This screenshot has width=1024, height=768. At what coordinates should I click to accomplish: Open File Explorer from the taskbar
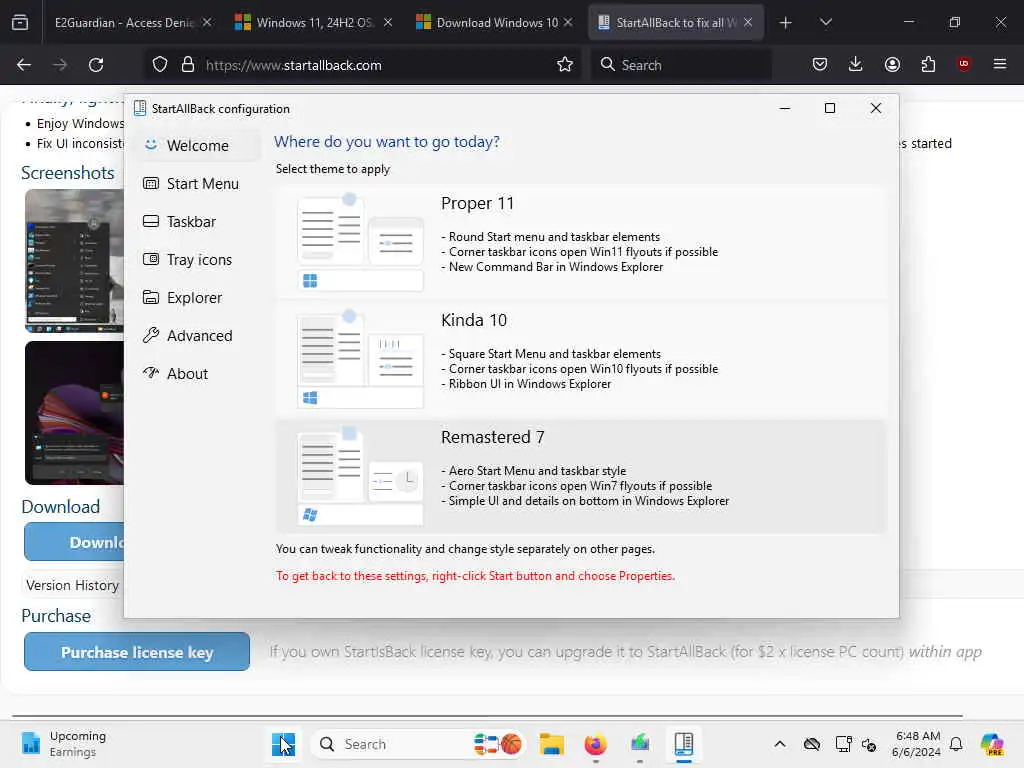(x=551, y=744)
